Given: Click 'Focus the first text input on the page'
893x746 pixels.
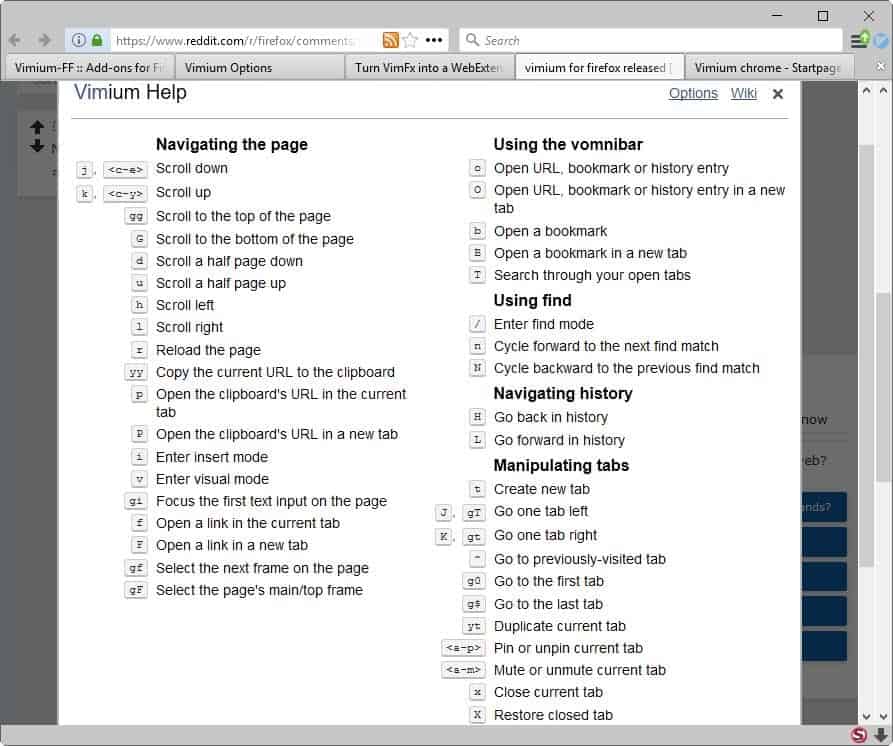Looking at the screenshot, I should (271, 501).
